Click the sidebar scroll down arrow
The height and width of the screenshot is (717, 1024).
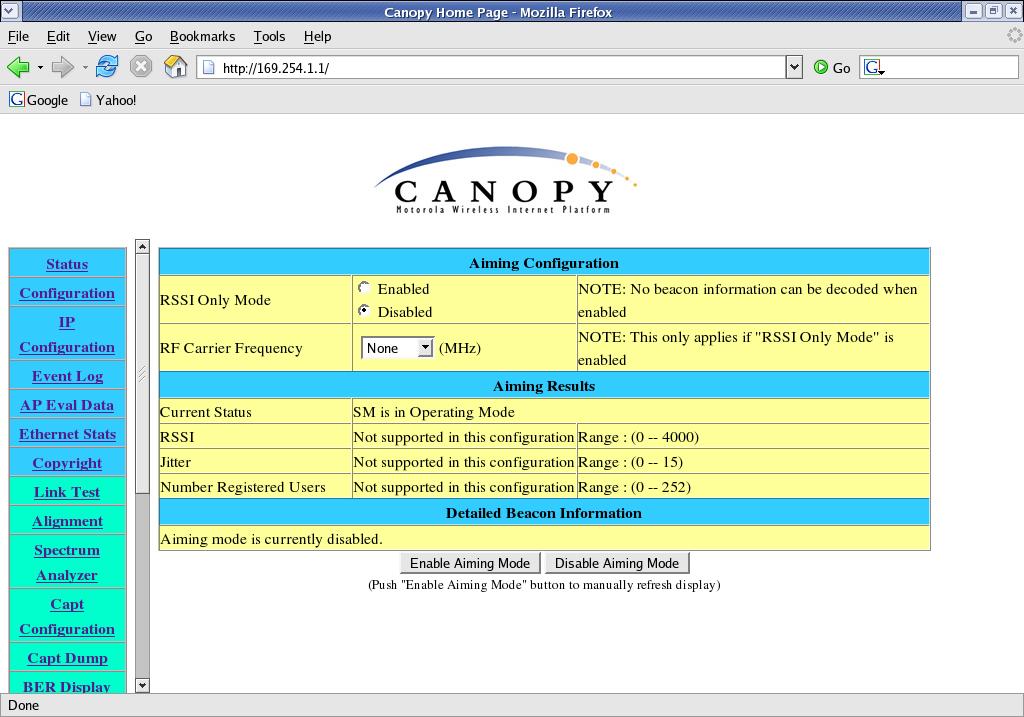pyautogui.click(x=142, y=685)
